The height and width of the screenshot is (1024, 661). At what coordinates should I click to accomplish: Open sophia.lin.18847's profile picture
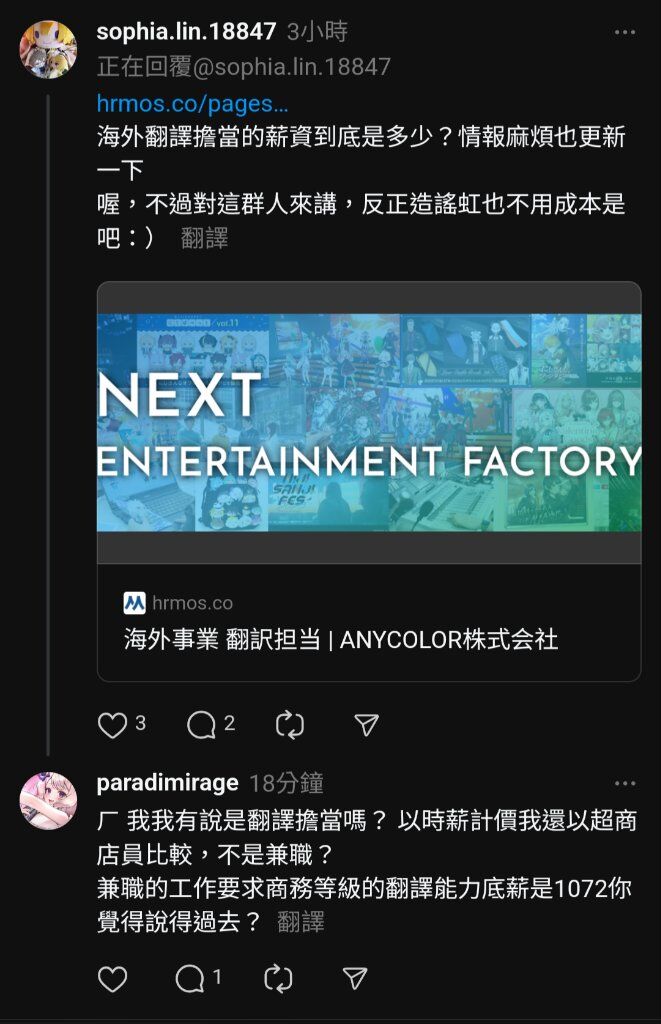point(48,50)
